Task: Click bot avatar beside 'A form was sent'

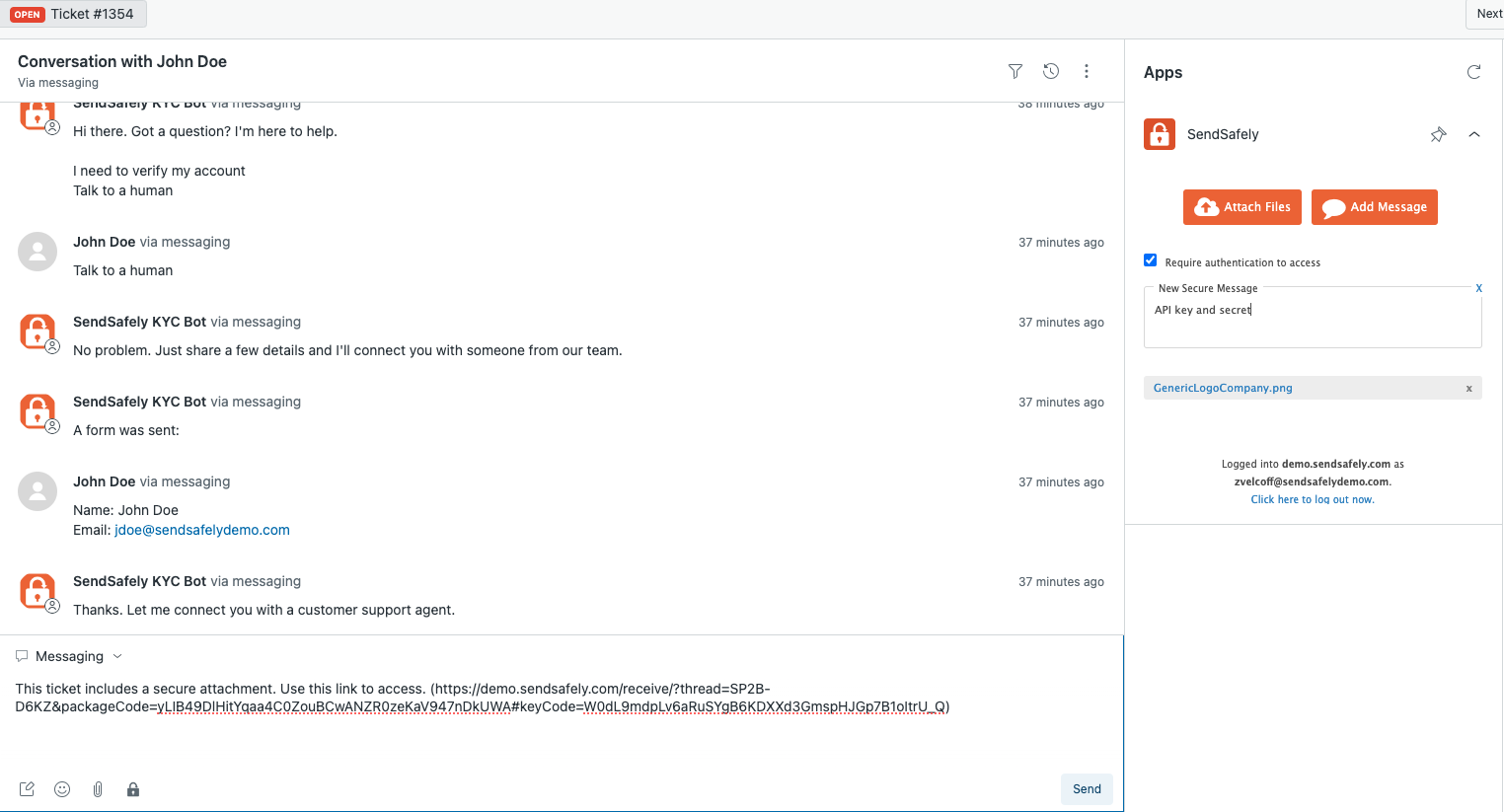Action: coord(38,412)
